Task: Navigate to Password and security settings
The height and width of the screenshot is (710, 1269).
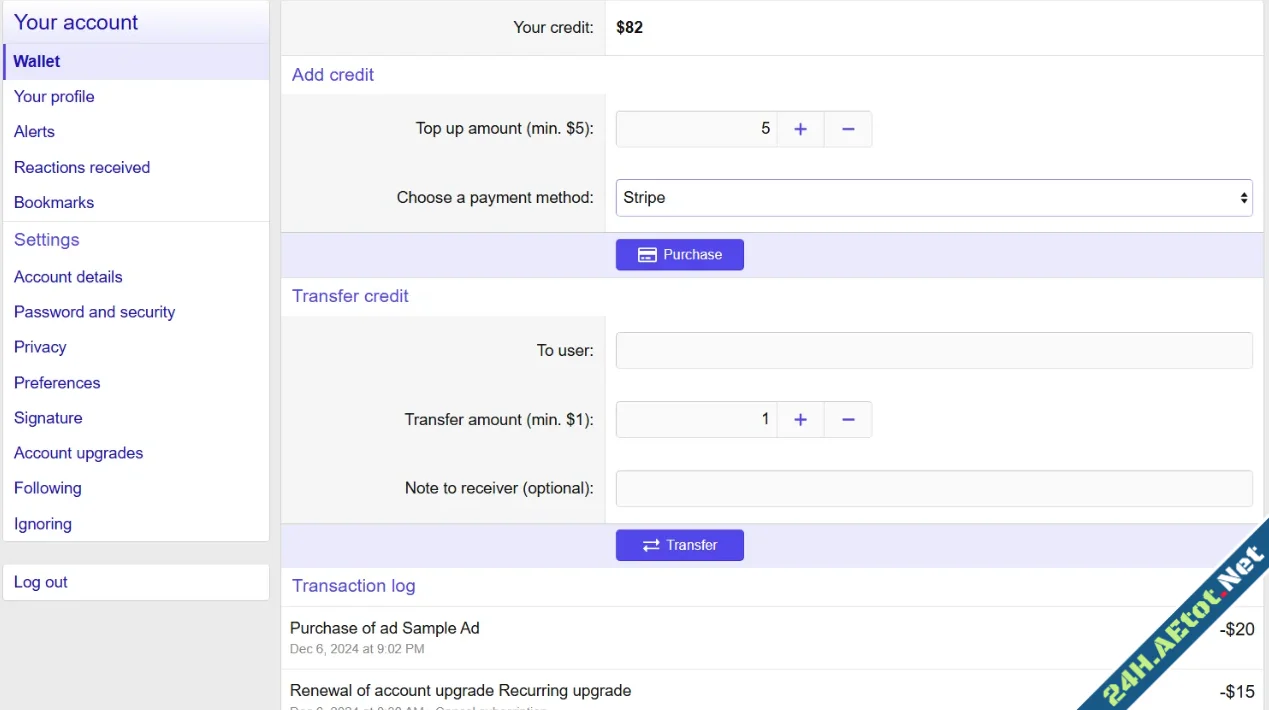Action: coord(94,312)
